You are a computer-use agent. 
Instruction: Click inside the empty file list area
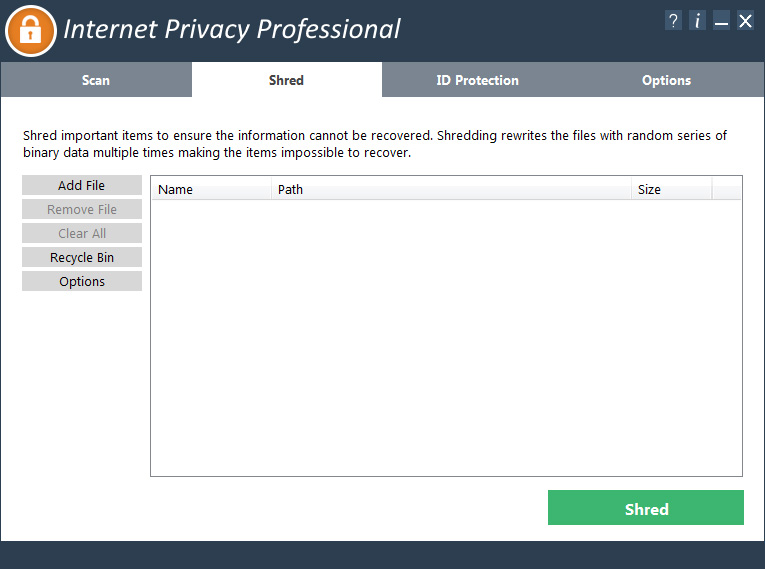click(x=446, y=340)
